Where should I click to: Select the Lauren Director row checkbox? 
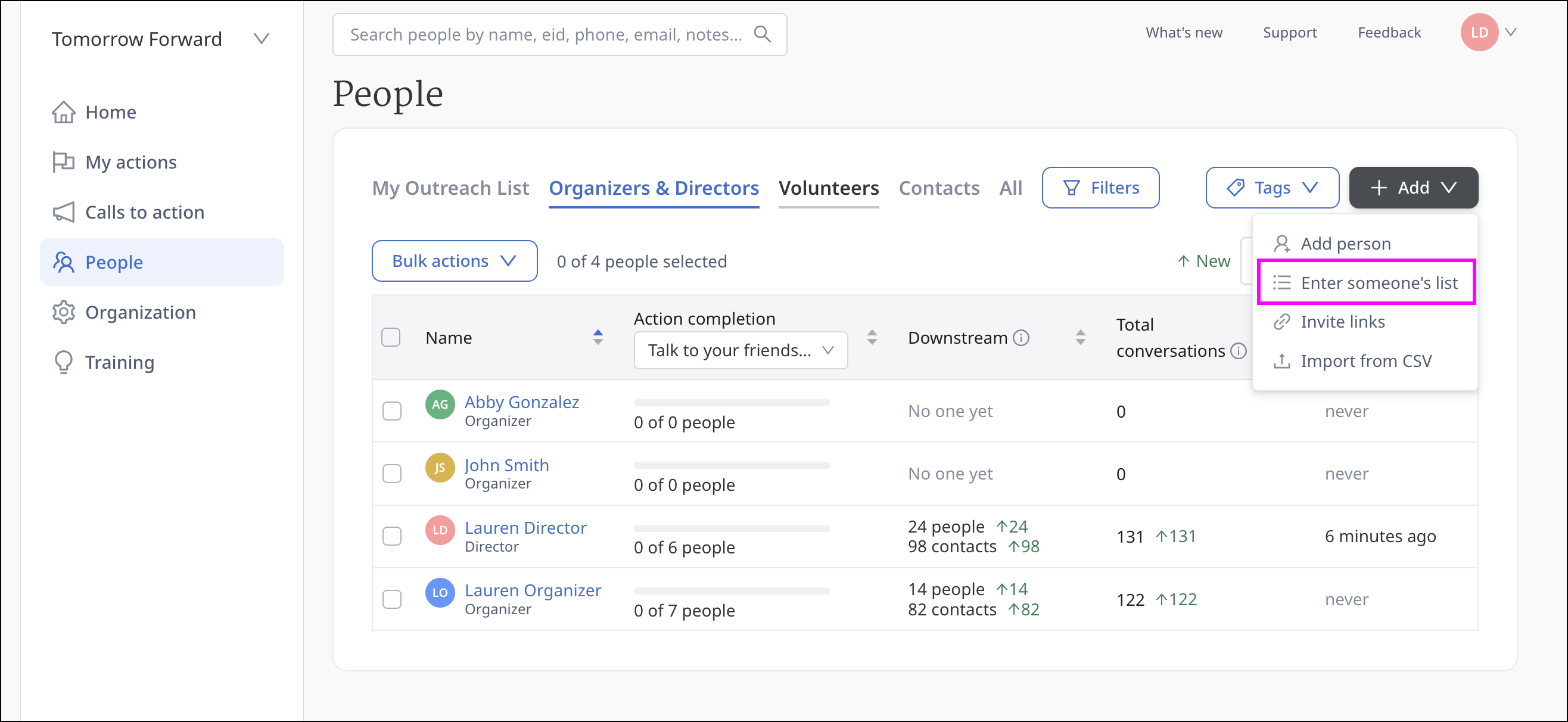coord(391,536)
